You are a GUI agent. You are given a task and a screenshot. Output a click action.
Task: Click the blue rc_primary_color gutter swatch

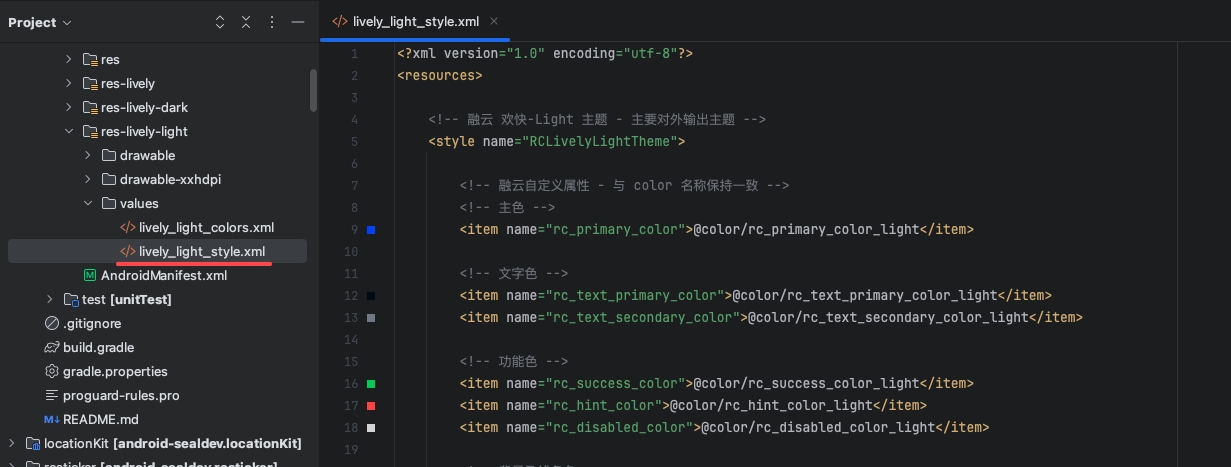click(371, 230)
